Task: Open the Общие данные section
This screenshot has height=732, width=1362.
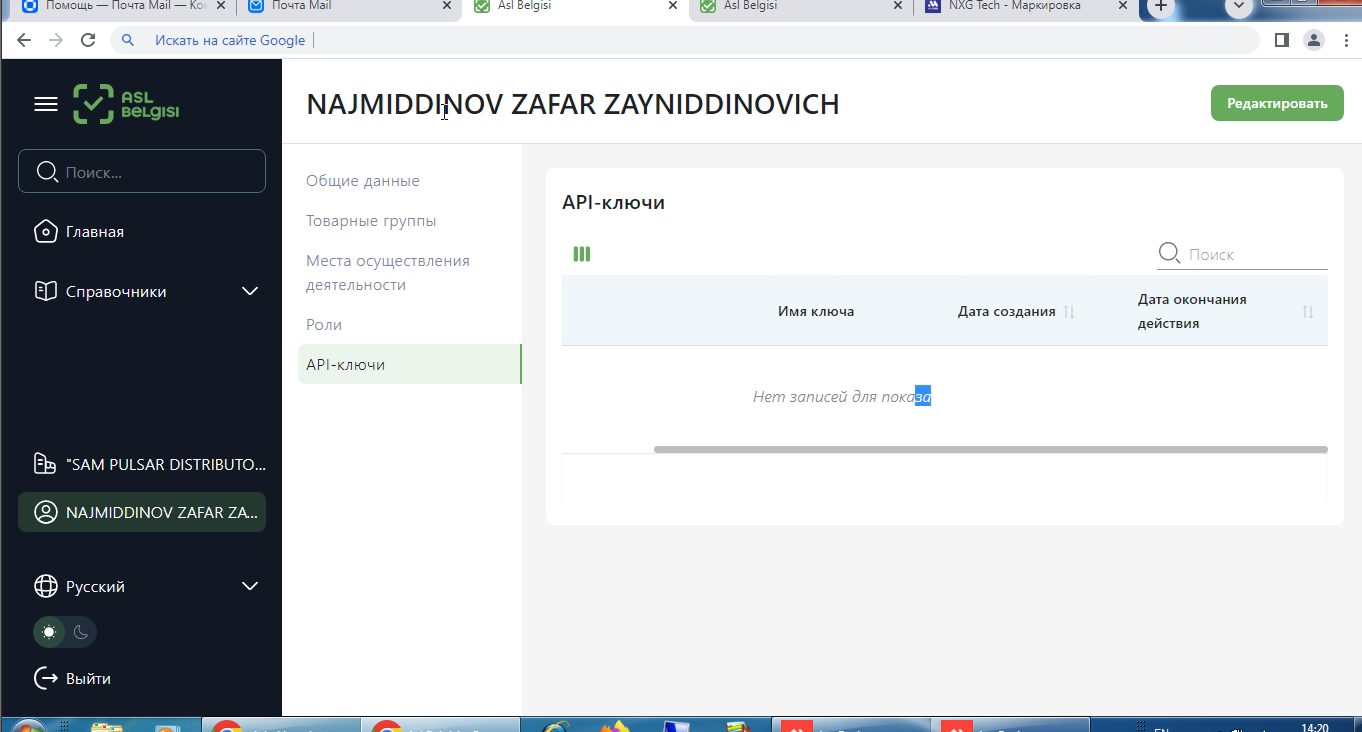Action: tap(363, 181)
